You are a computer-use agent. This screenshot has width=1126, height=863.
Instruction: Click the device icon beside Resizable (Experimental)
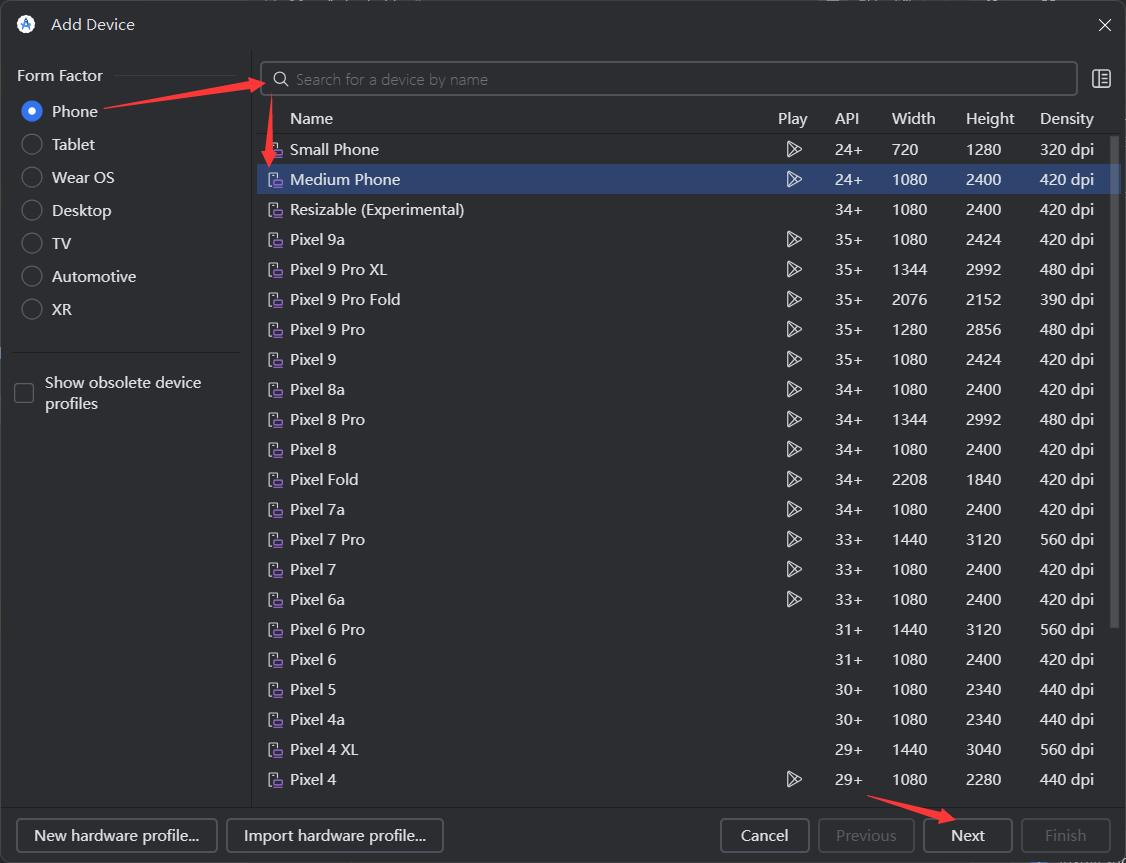[x=275, y=210]
